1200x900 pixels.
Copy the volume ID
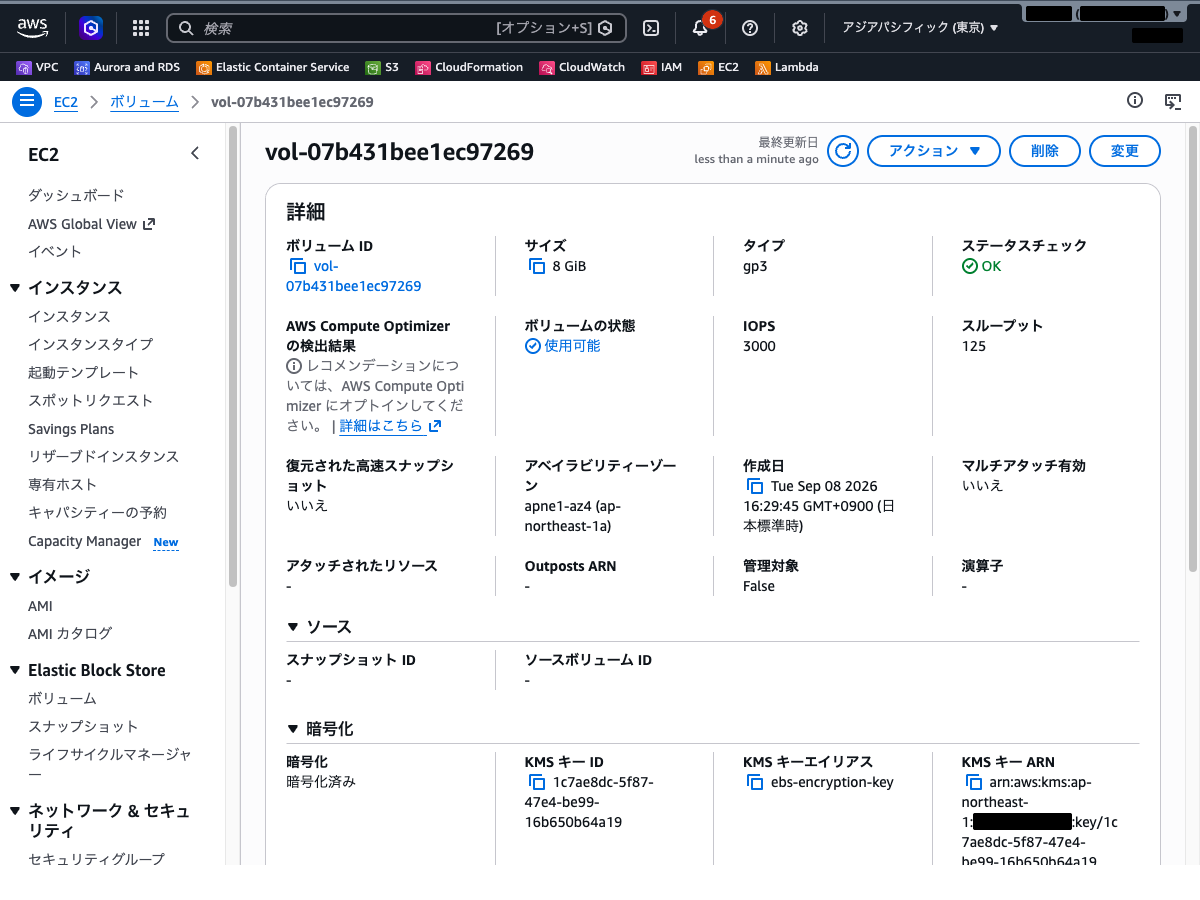pos(297,266)
